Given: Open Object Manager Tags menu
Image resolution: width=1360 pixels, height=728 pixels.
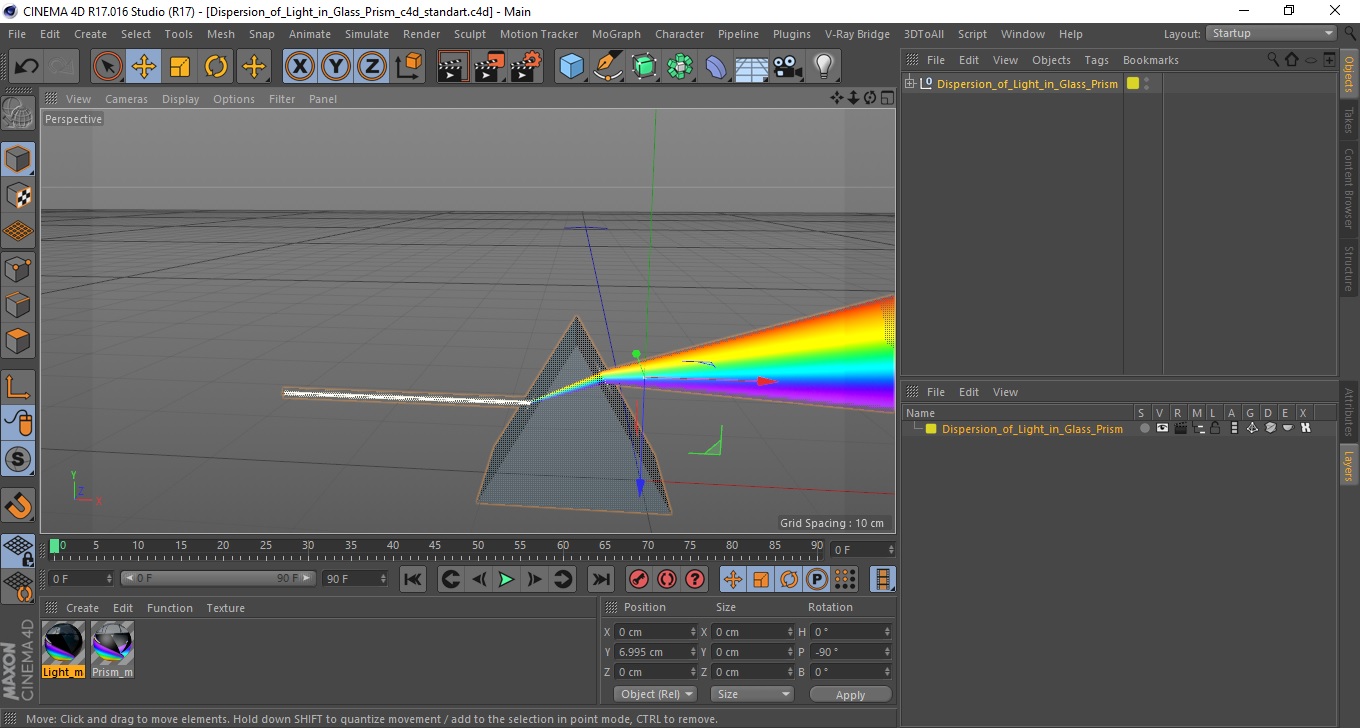Looking at the screenshot, I should click(x=1097, y=60).
